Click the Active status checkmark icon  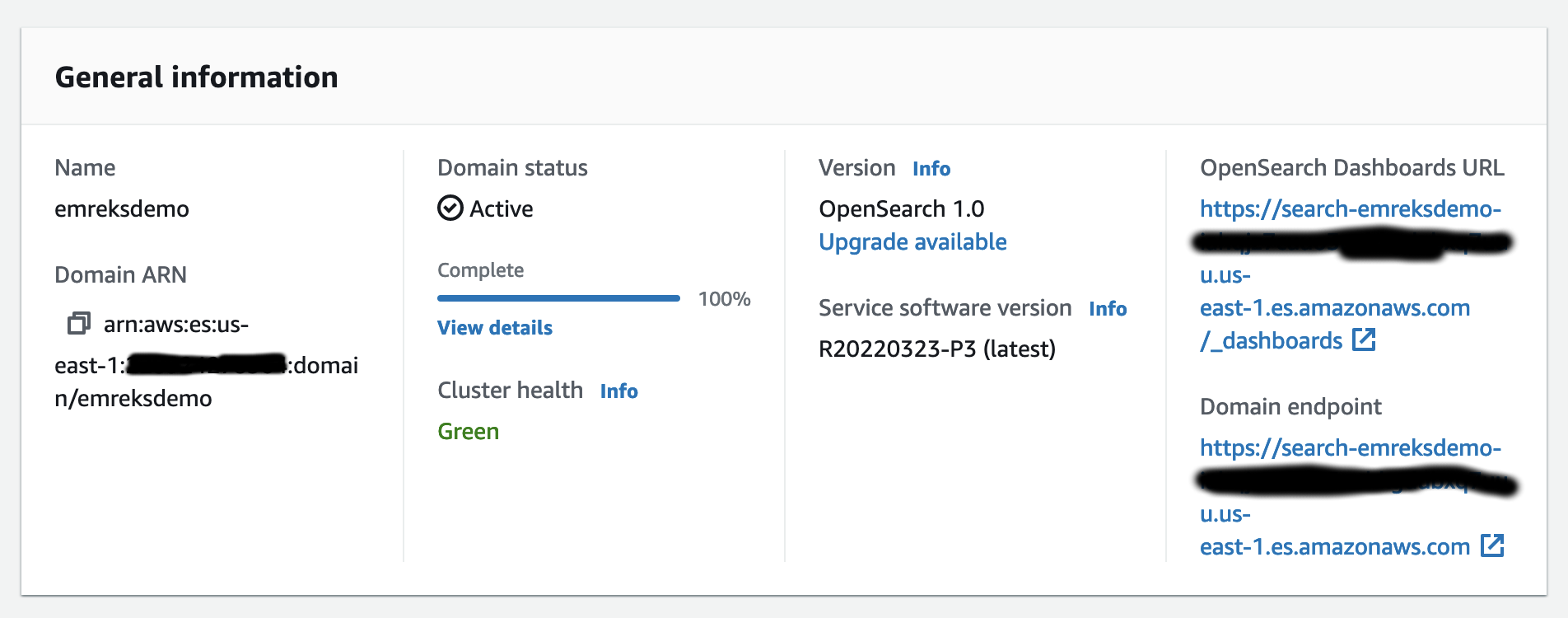(x=450, y=208)
